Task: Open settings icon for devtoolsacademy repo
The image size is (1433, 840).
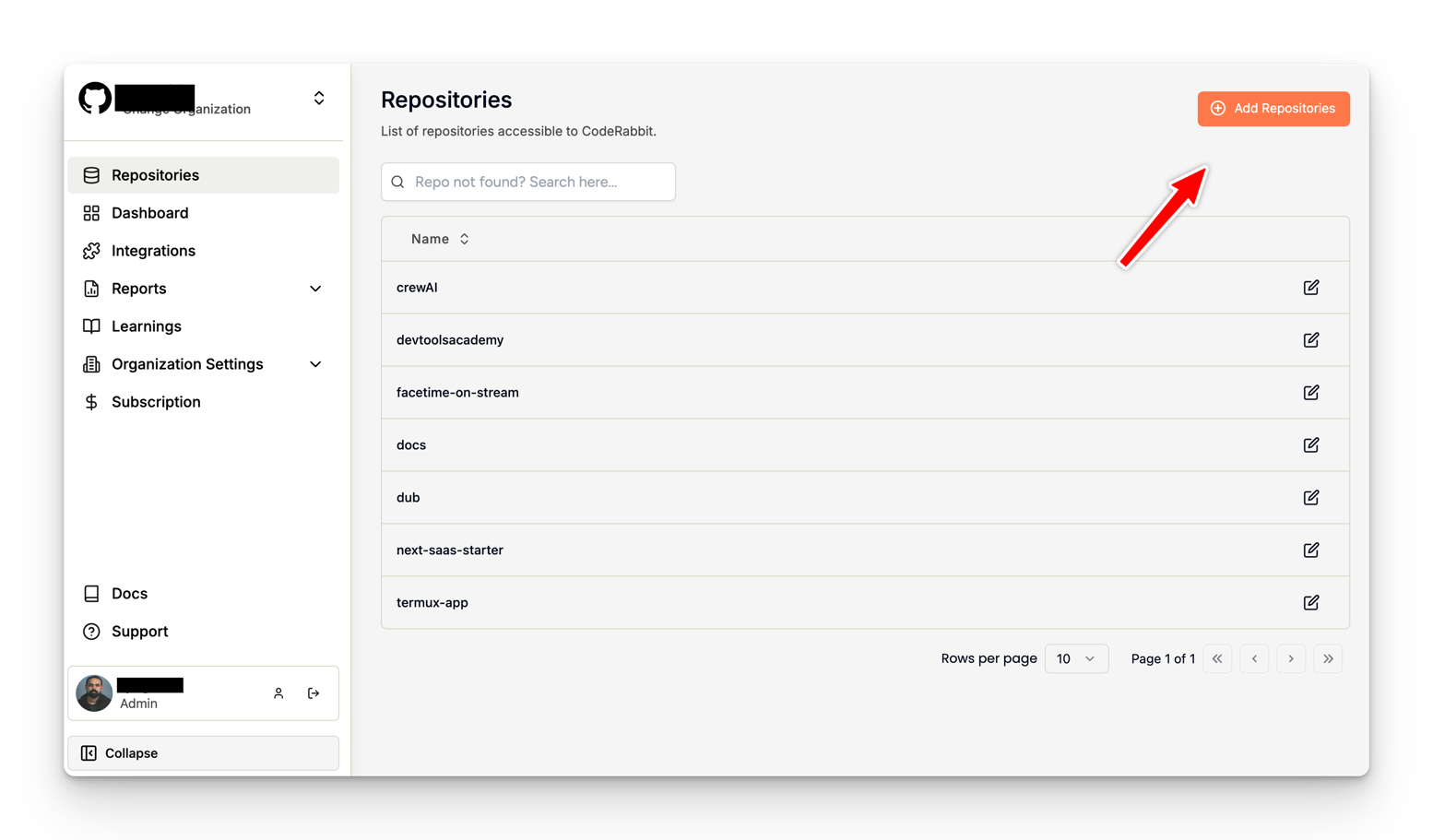Action: (x=1310, y=340)
